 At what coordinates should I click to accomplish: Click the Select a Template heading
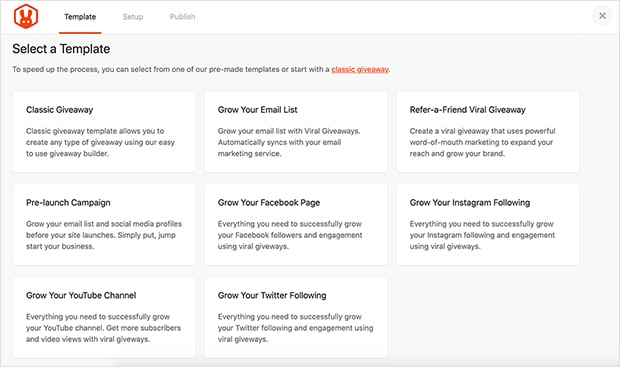pyautogui.click(x=61, y=49)
